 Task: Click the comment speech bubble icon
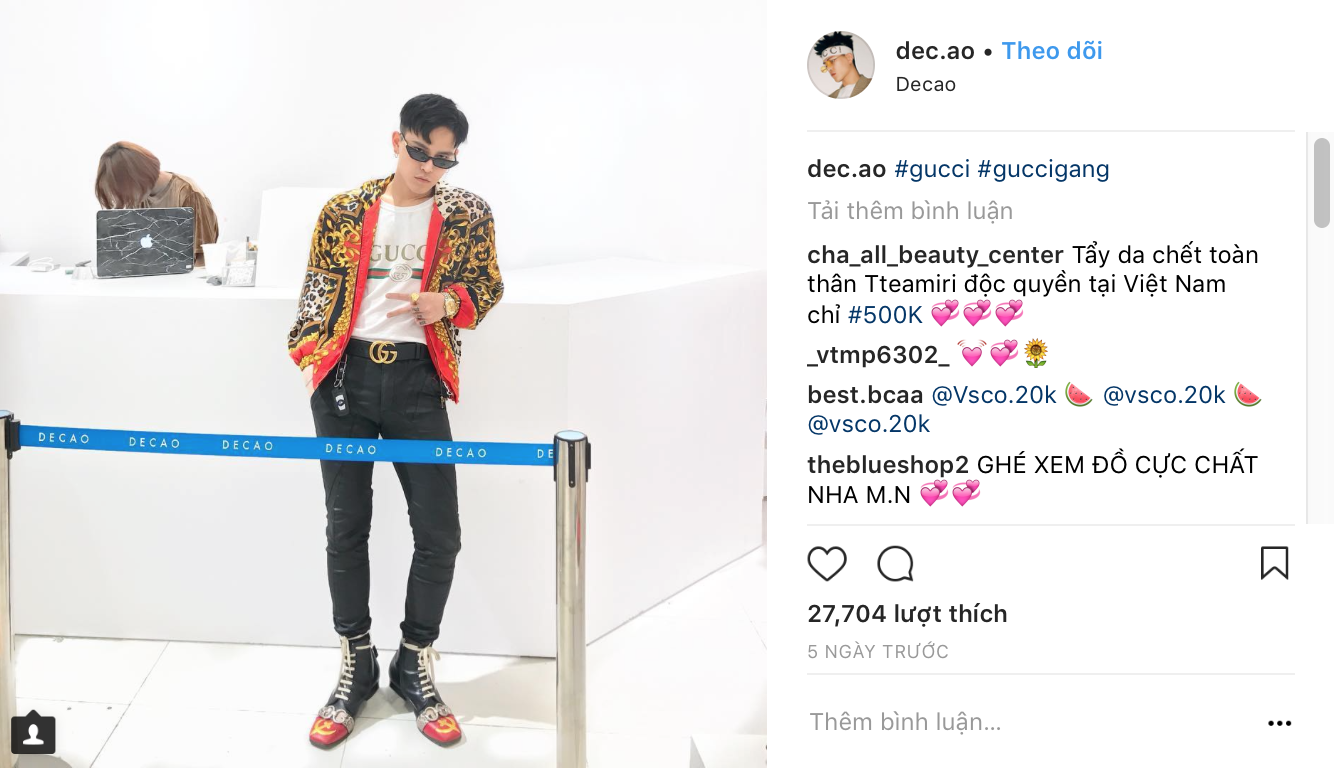pyautogui.click(x=895, y=564)
